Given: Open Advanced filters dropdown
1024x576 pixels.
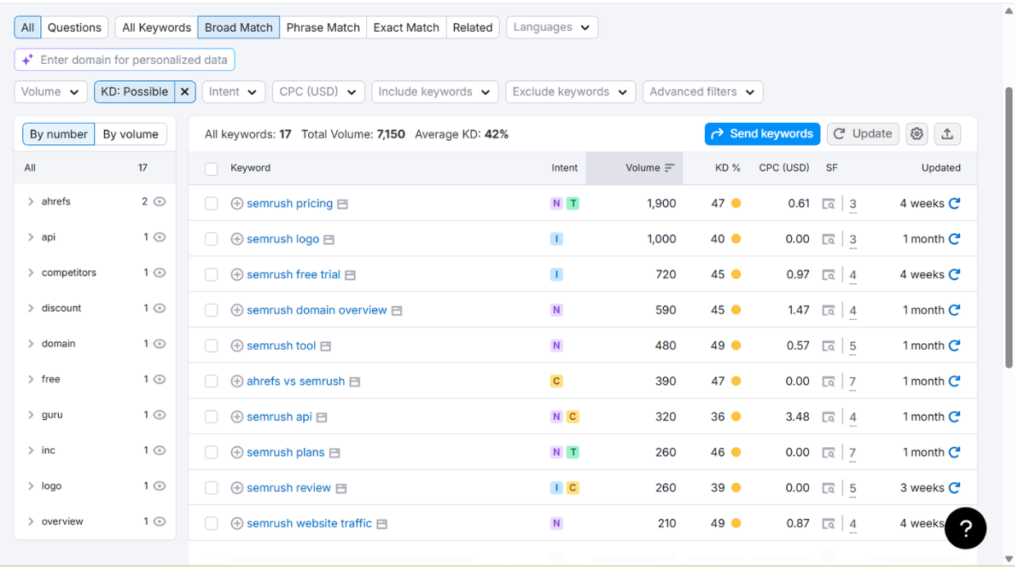Looking at the screenshot, I should (703, 92).
